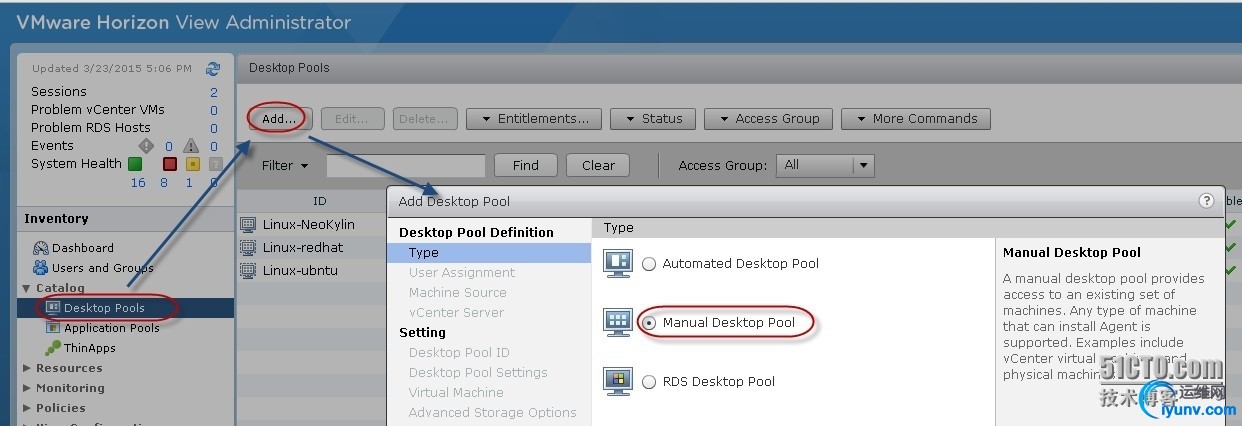The height and width of the screenshot is (426, 1242).
Task: Click the Desktop Pools icon in Catalog
Action: (x=54, y=308)
